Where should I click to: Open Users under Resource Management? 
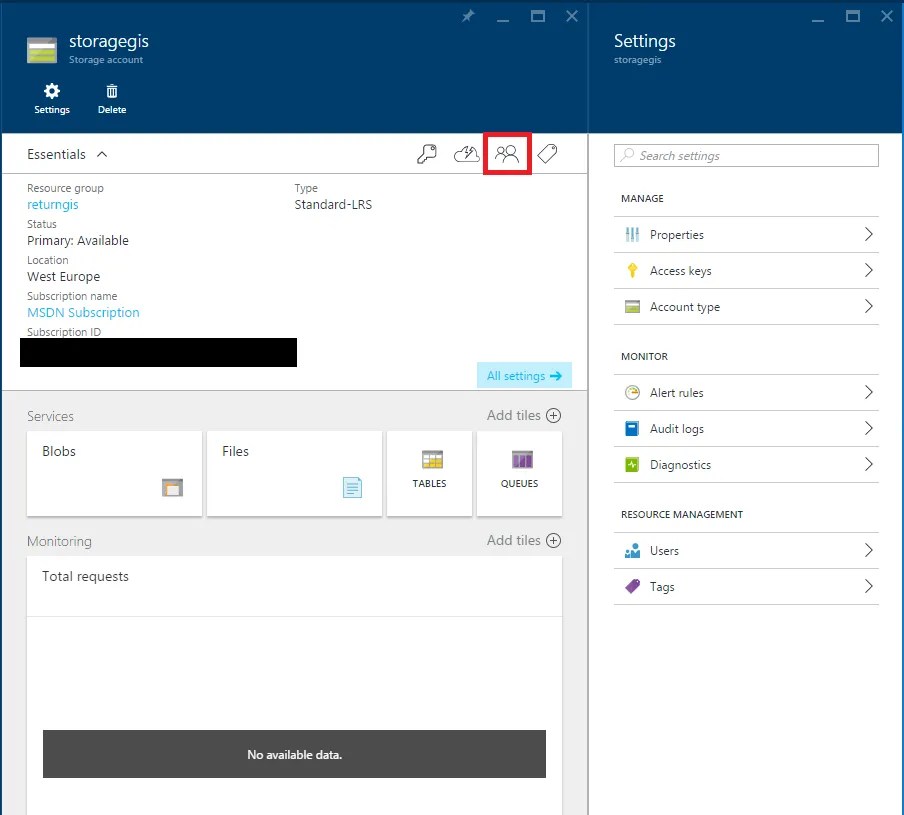coord(746,550)
